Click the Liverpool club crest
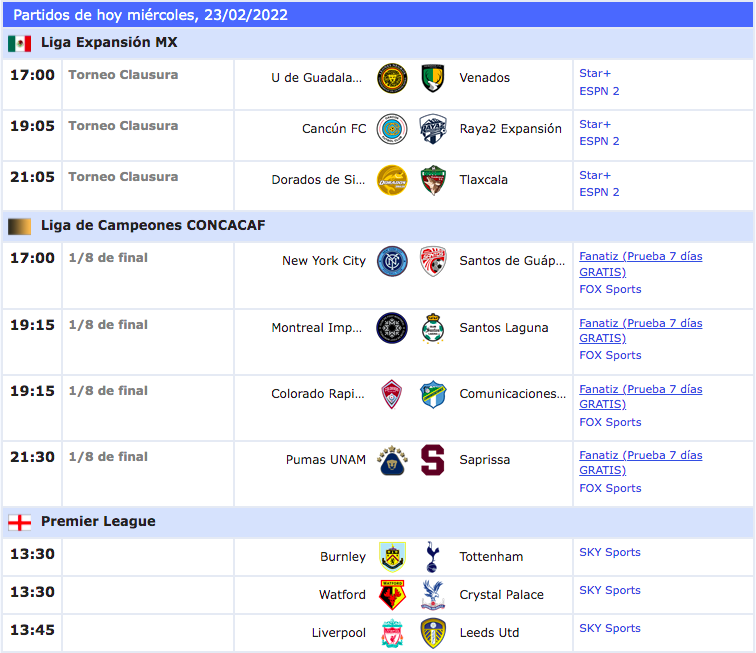The width and height of the screenshot is (756, 653). (x=392, y=633)
